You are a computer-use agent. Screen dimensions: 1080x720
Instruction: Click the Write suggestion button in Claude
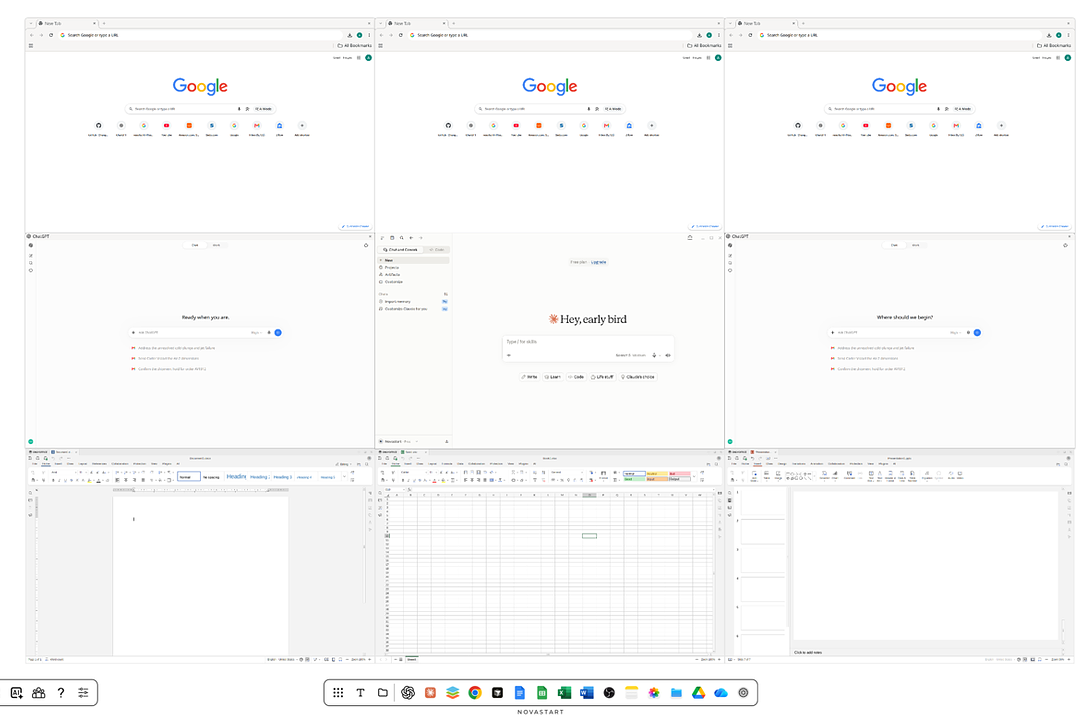530,377
